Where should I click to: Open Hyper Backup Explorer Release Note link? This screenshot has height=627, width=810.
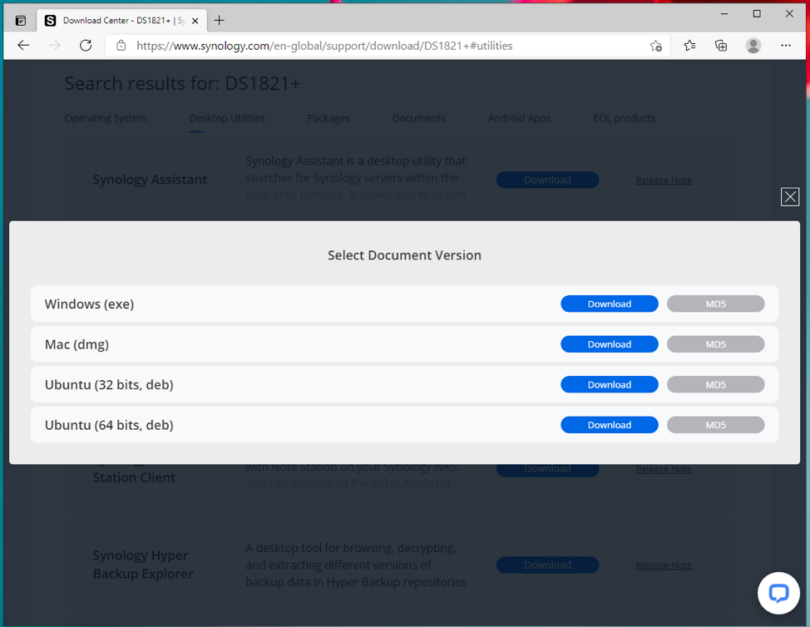(x=663, y=566)
